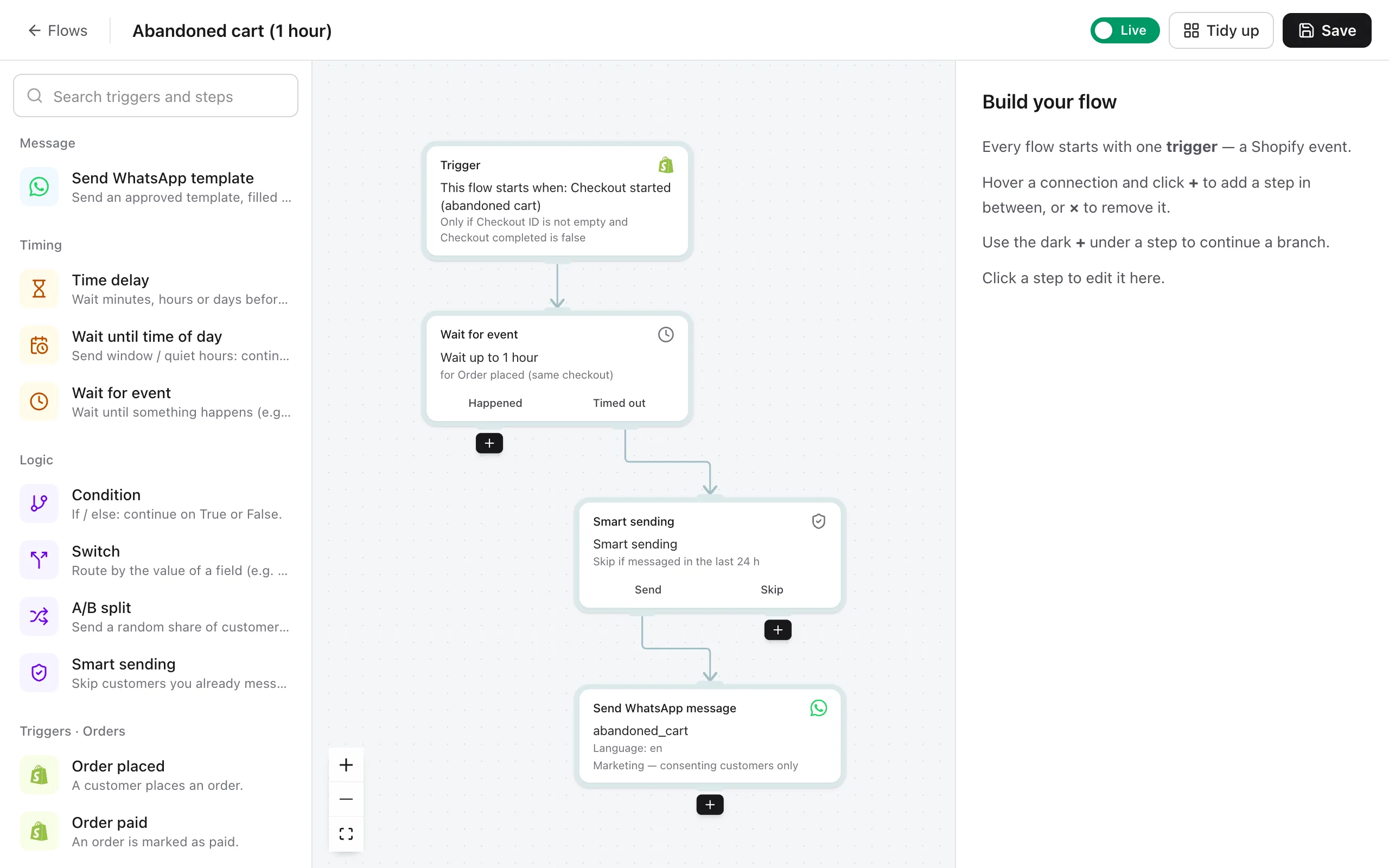Save the flow

coord(1327,30)
